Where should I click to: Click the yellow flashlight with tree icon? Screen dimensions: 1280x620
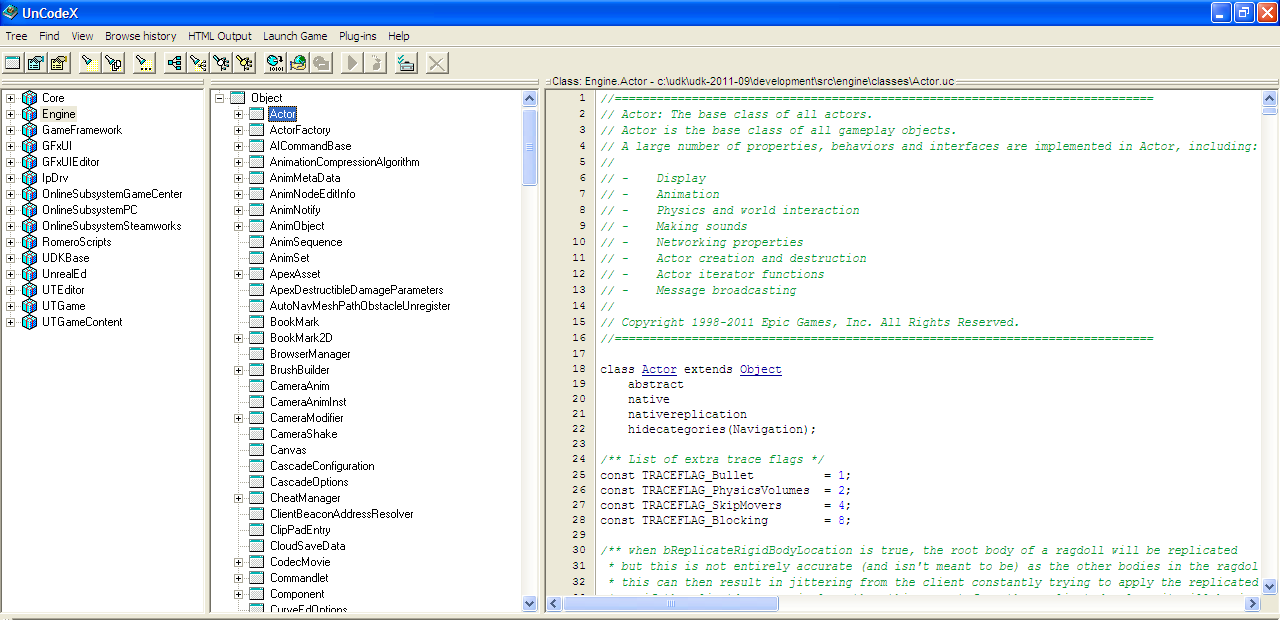244,63
